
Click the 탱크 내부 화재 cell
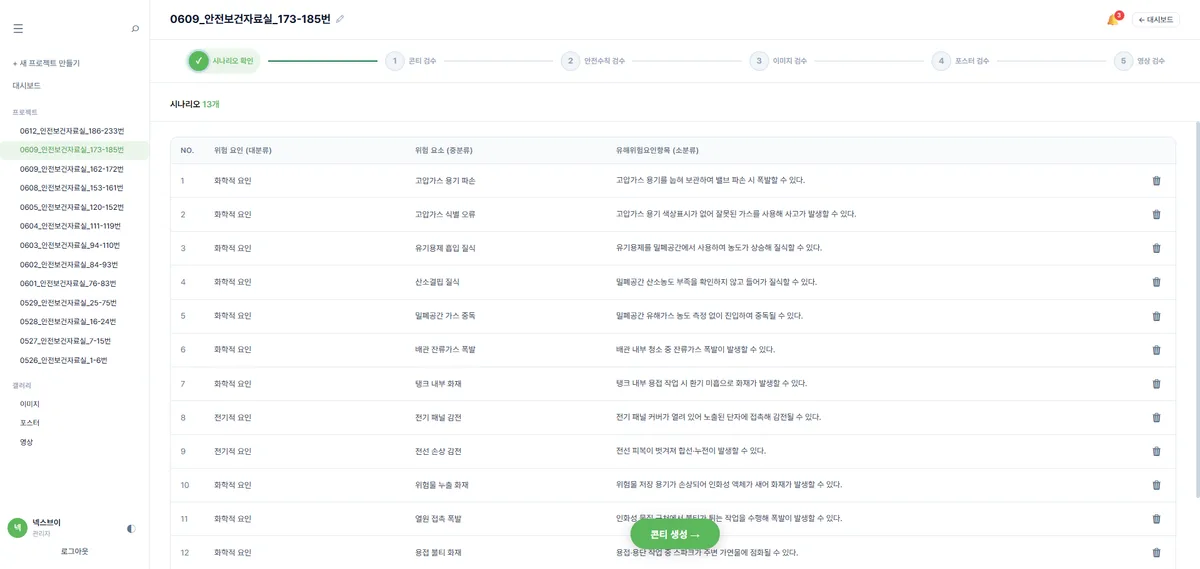[x=438, y=384]
